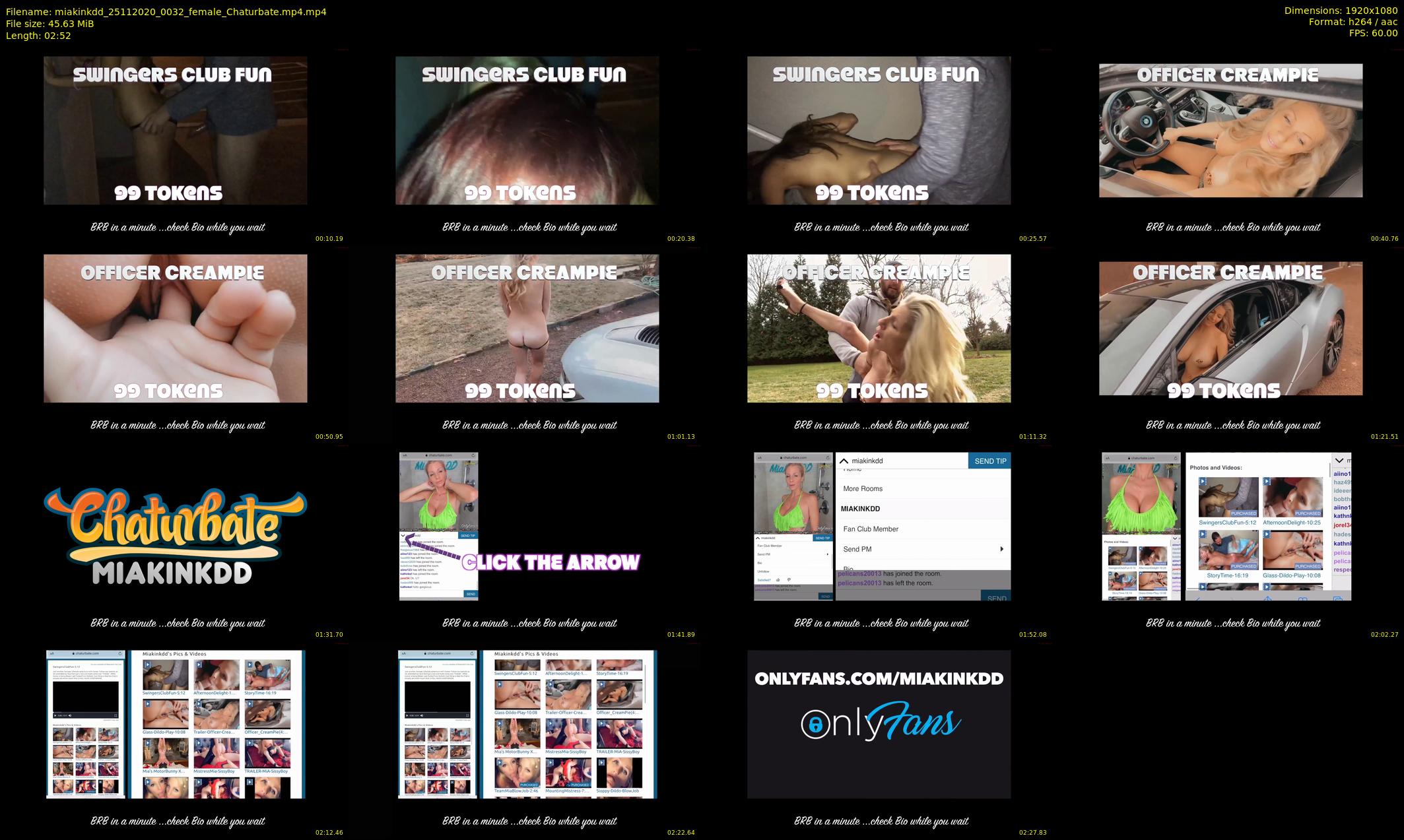The height and width of the screenshot is (840, 1404).
Task: Click the OnlyFans logo
Action: click(x=881, y=722)
